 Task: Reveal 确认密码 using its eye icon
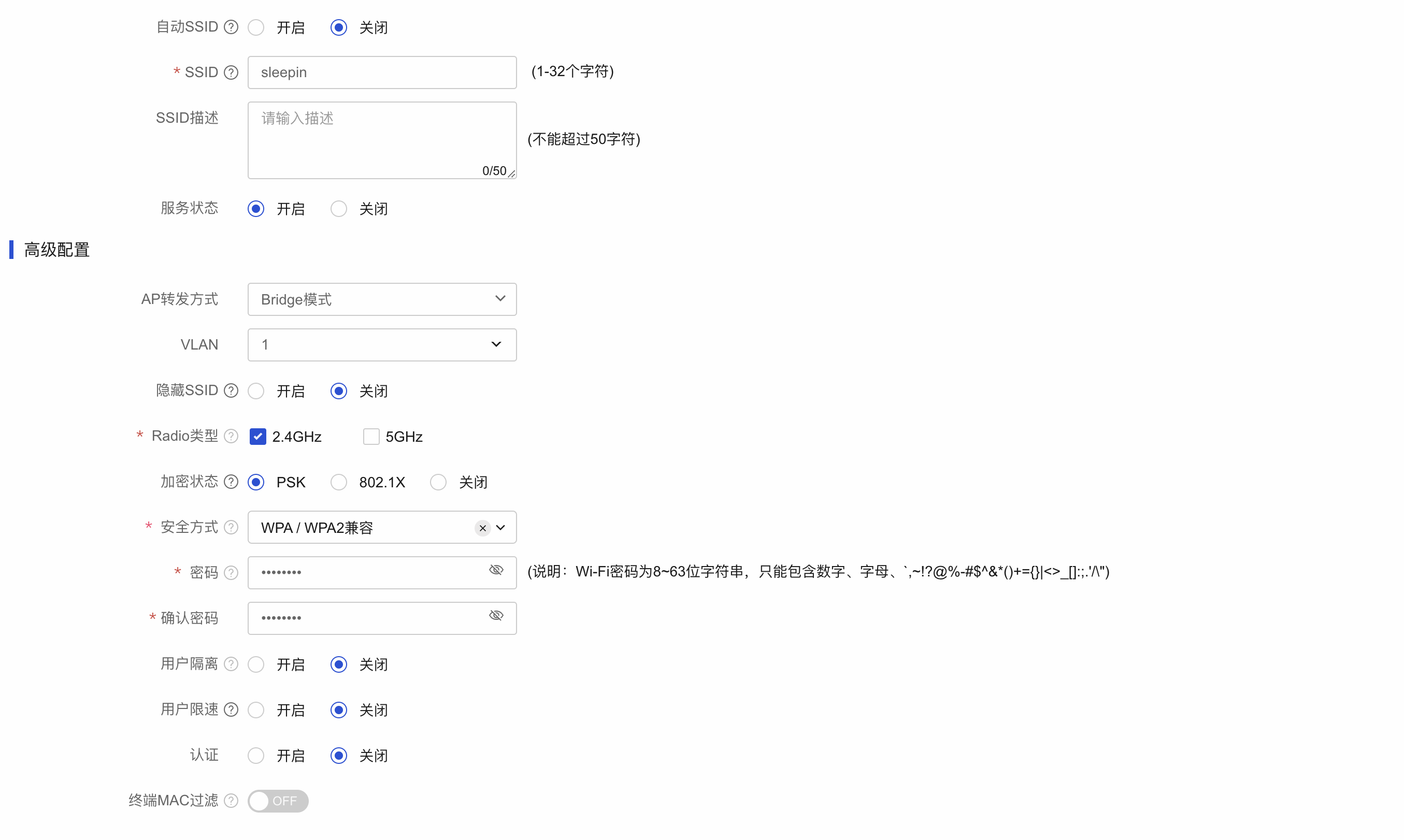(x=496, y=616)
